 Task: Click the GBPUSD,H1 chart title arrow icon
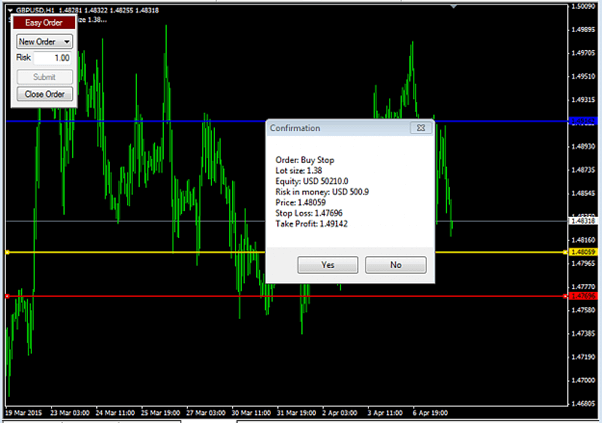click(x=10, y=10)
